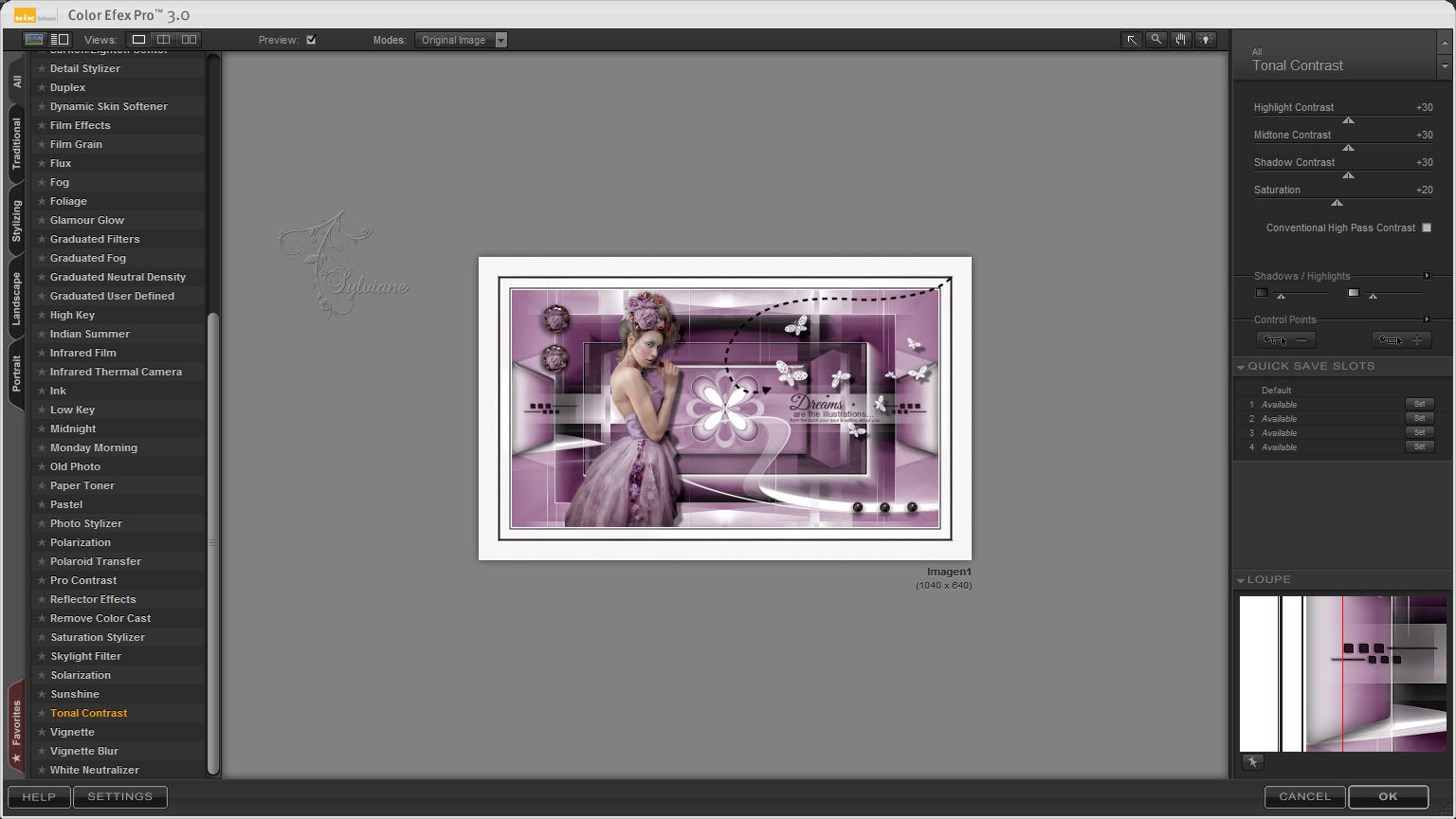1456x819 pixels.
Task: Expand the Control Points section
Action: pyautogui.click(x=1427, y=319)
